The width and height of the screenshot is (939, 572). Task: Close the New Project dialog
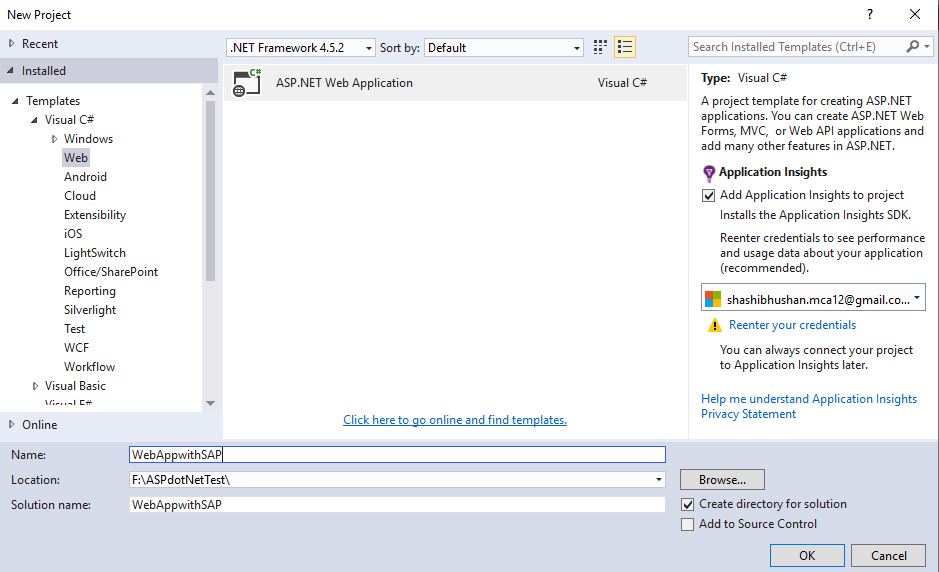click(914, 14)
